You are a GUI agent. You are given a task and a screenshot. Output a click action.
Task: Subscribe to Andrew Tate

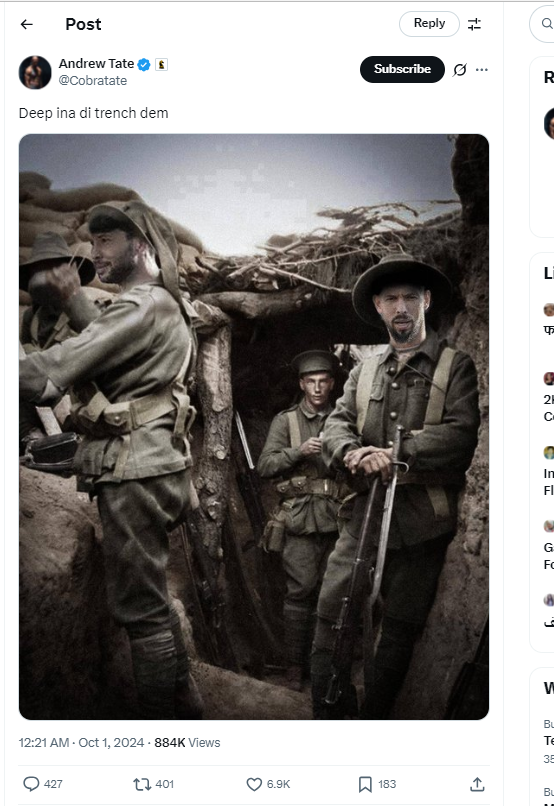coord(402,69)
